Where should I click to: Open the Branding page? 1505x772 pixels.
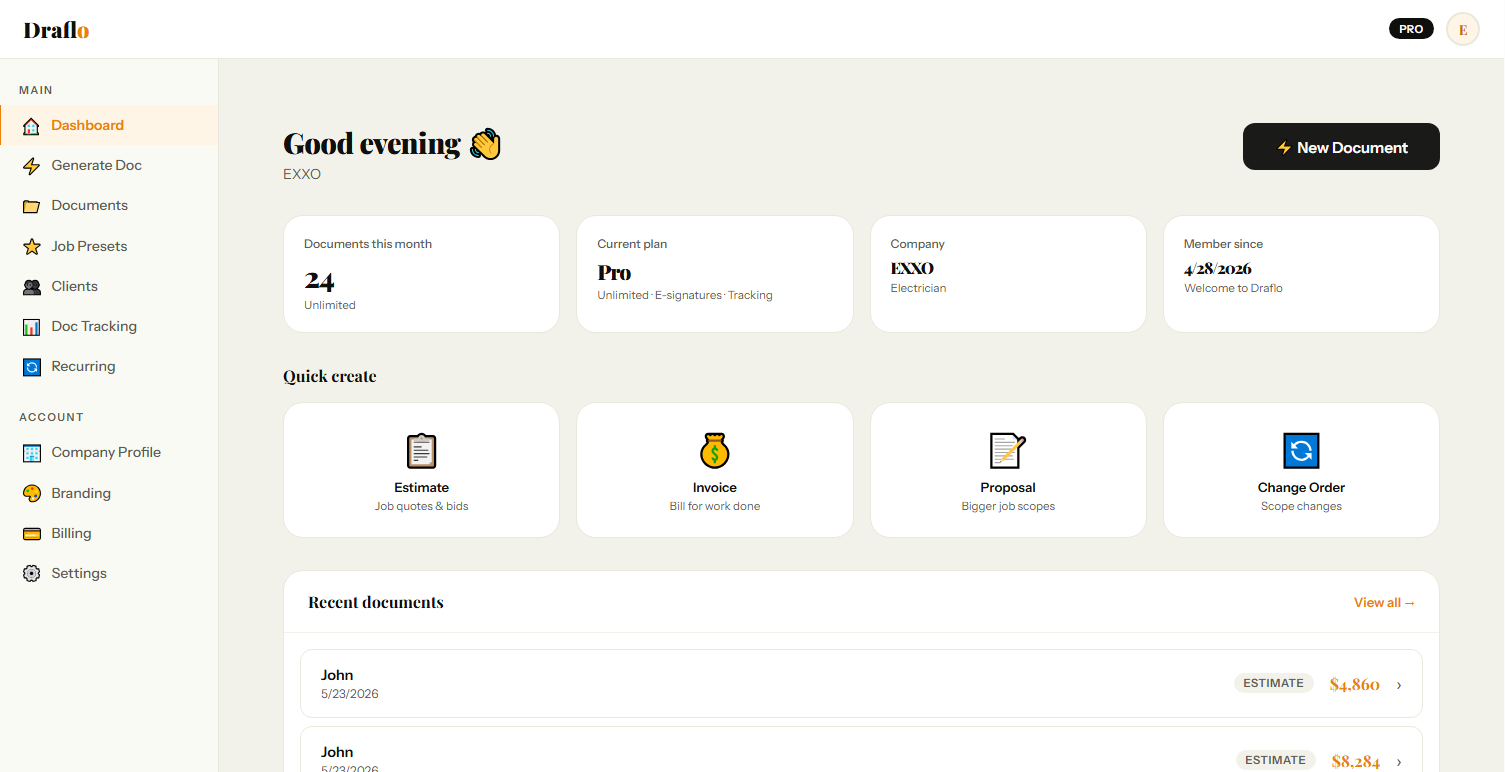(x=108, y=493)
